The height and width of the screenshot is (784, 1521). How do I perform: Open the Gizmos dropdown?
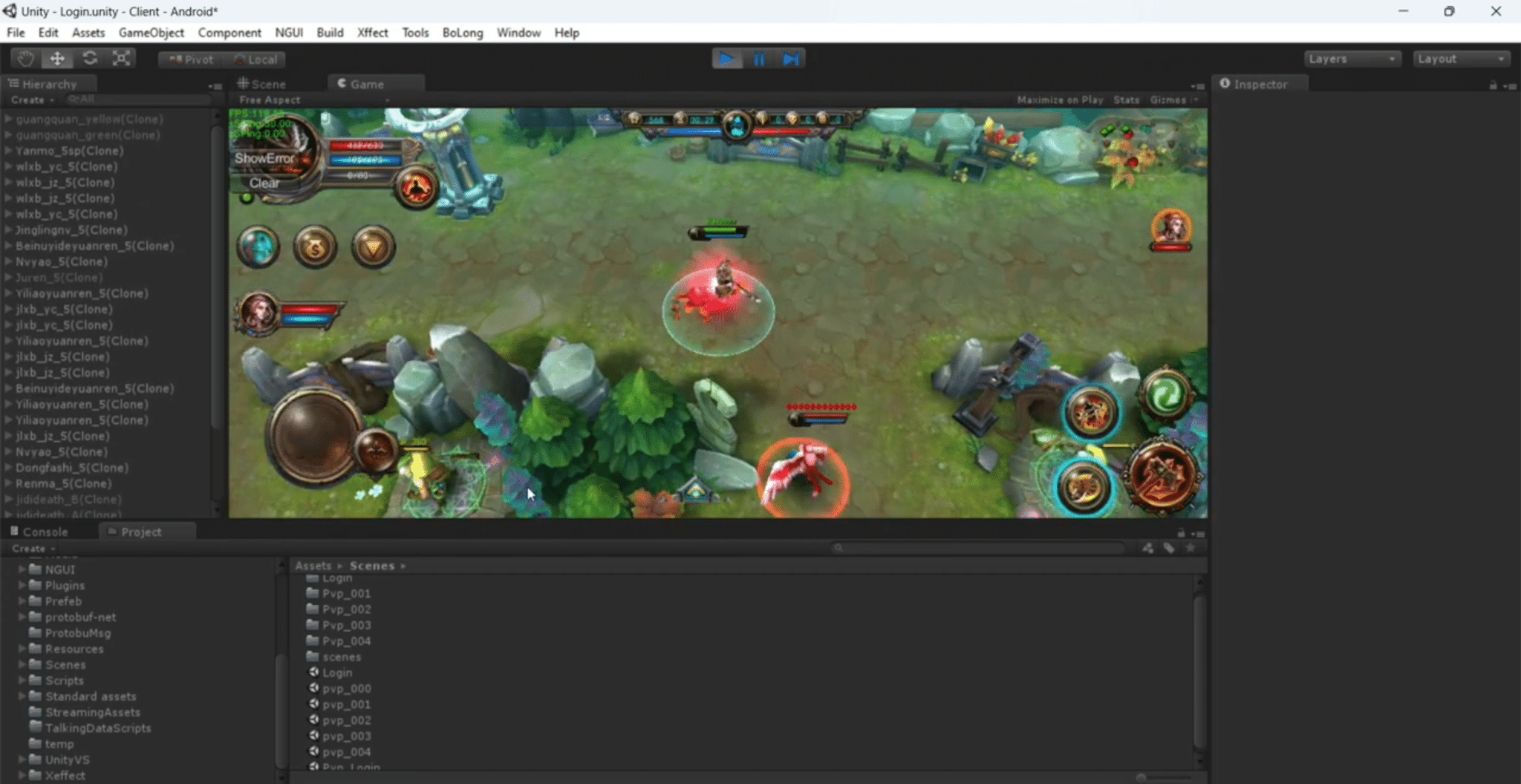pyautogui.click(x=1173, y=99)
